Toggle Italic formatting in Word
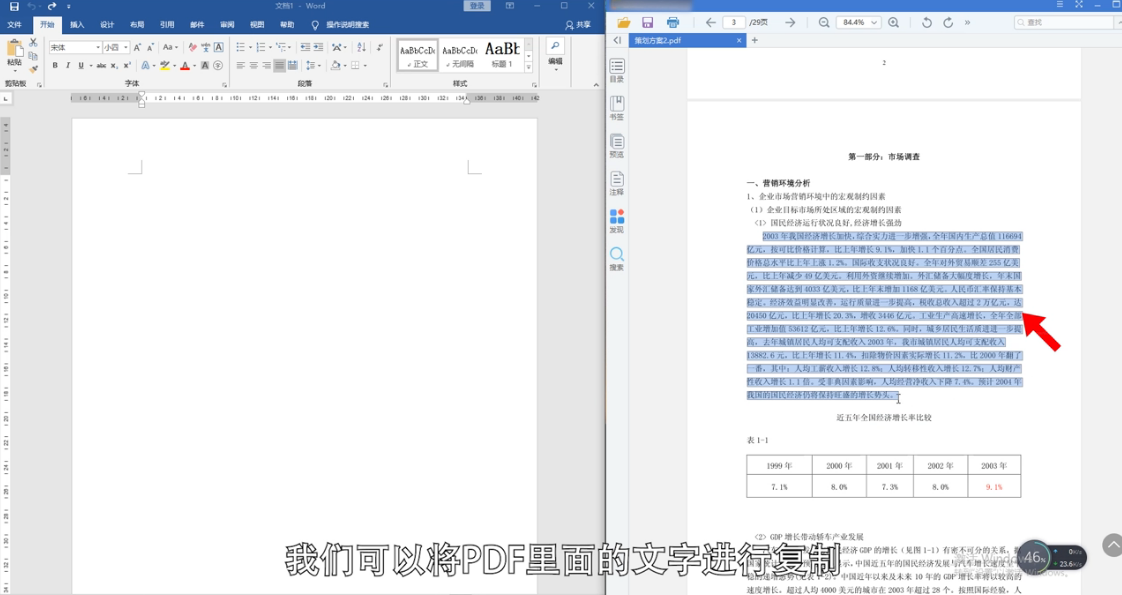1122x595 pixels. coord(68,66)
